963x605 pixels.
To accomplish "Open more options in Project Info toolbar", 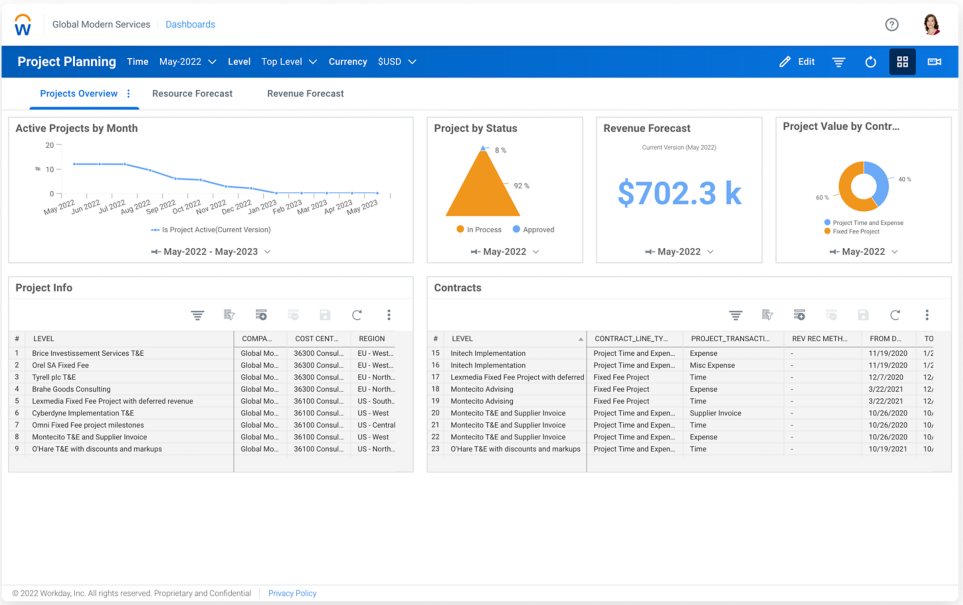I will (x=389, y=315).
